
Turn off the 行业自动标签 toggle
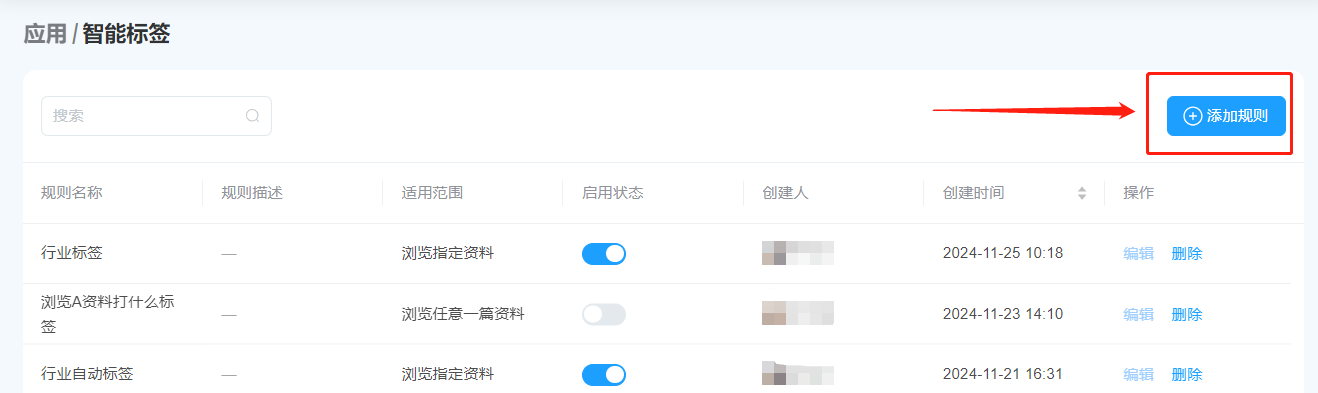(x=604, y=374)
